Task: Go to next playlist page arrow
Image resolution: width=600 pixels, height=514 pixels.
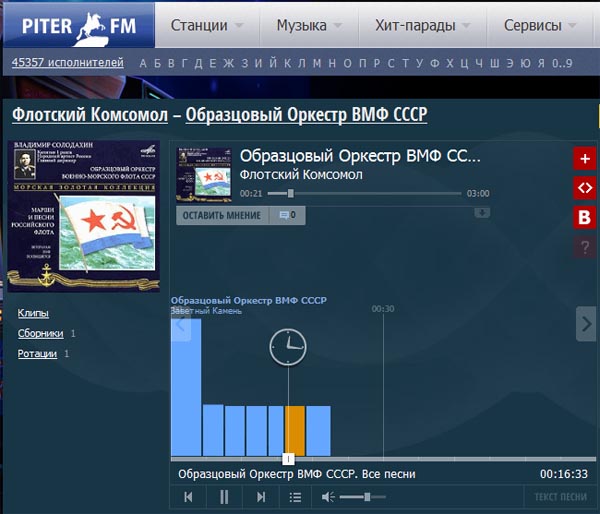Action: [x=586, y=324]
